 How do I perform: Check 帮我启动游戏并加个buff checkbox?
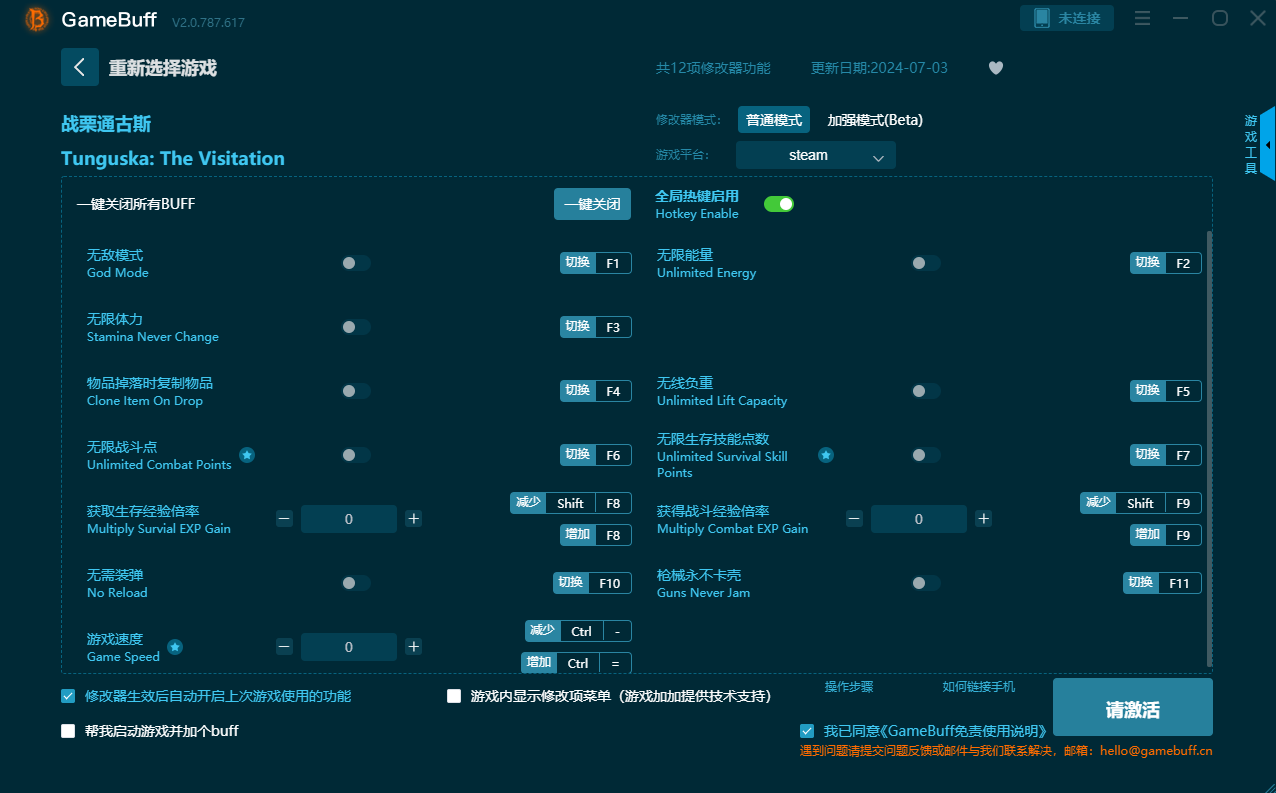click(x=68, y=731)
